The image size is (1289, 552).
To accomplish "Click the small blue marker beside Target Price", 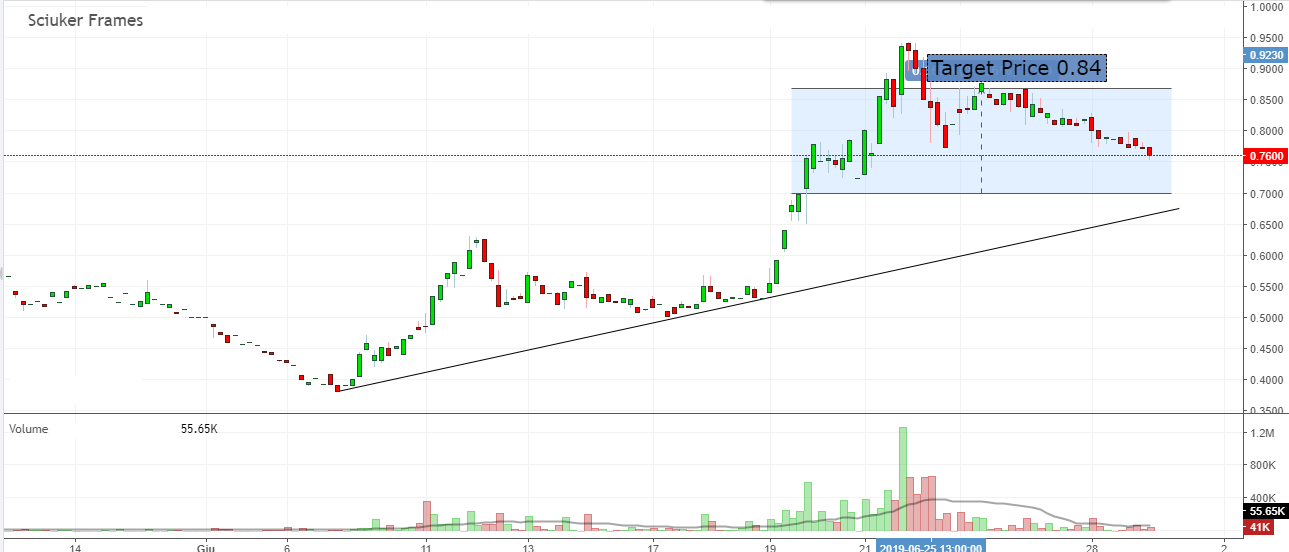I will [x=914, y=70].
